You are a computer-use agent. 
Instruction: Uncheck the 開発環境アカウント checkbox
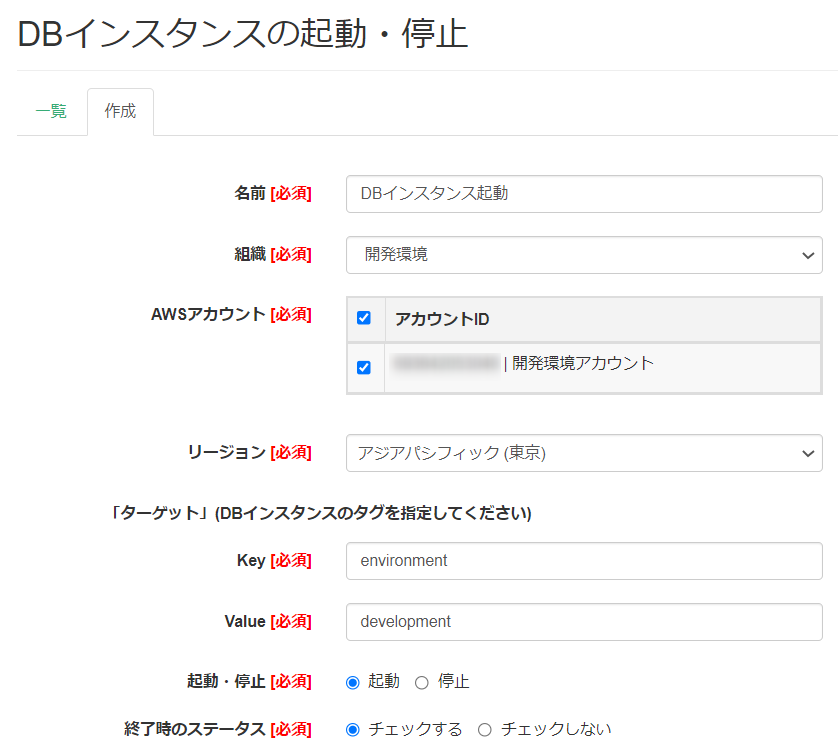pyautogui.click(x=364, y=366)
